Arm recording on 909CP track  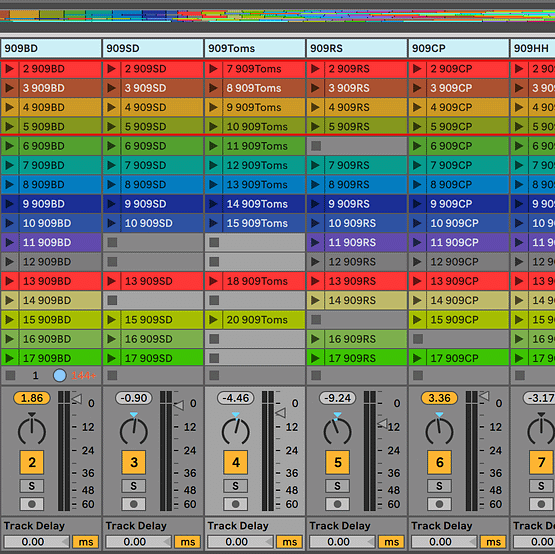click(x=440, y=504)
